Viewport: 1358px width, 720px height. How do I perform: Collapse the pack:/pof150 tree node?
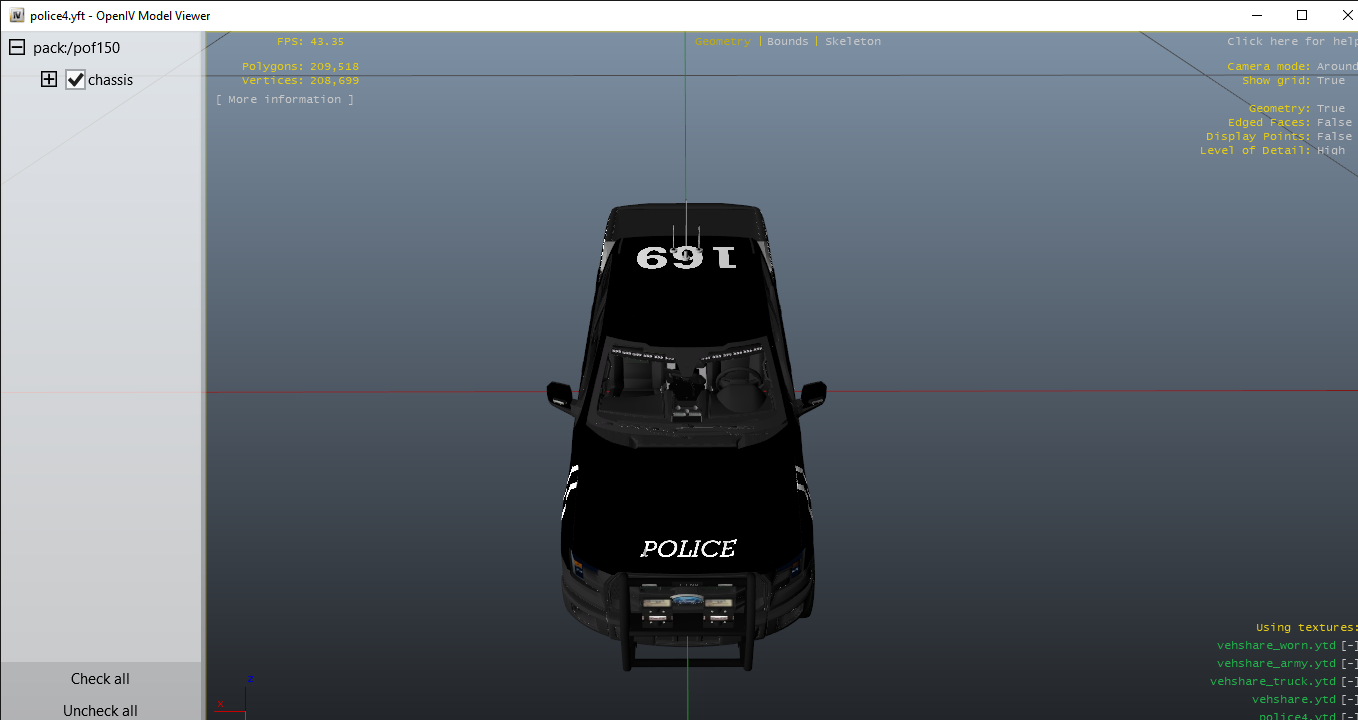pos(17,48)
